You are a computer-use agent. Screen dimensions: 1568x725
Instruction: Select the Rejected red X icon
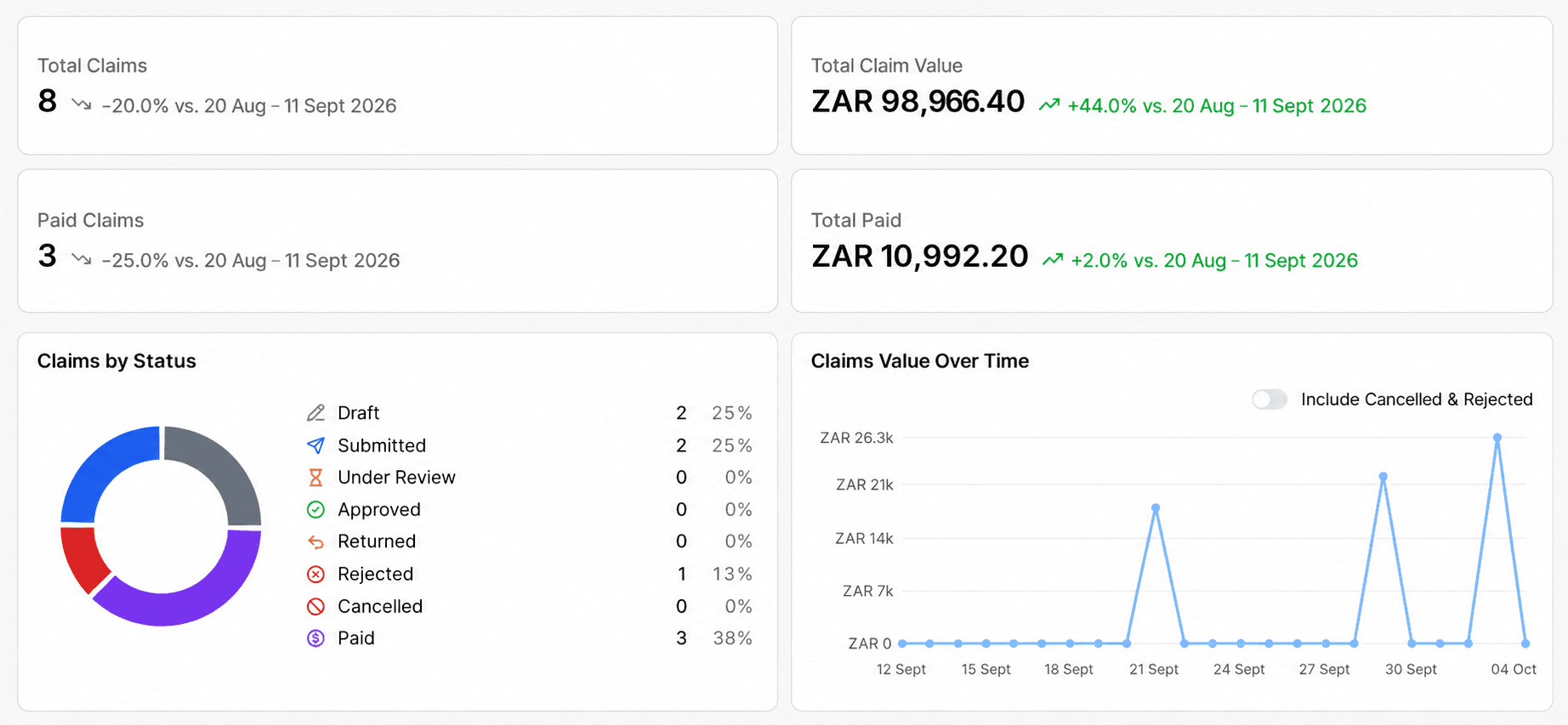tap(315, 574)
